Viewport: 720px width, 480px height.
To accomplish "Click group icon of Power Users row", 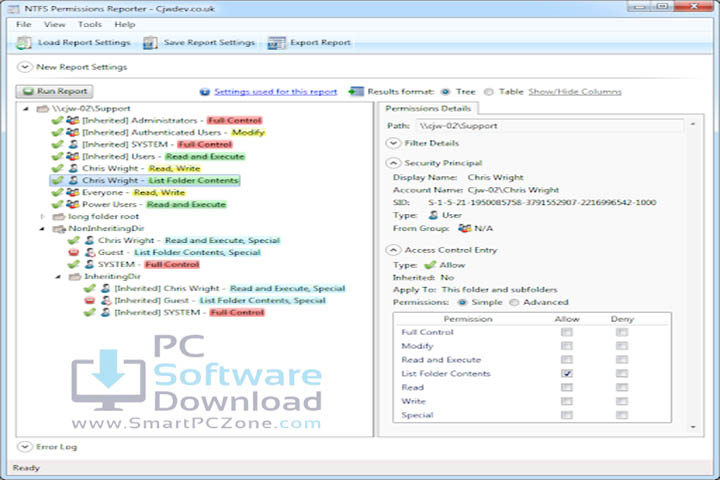I will coord(73,204).
